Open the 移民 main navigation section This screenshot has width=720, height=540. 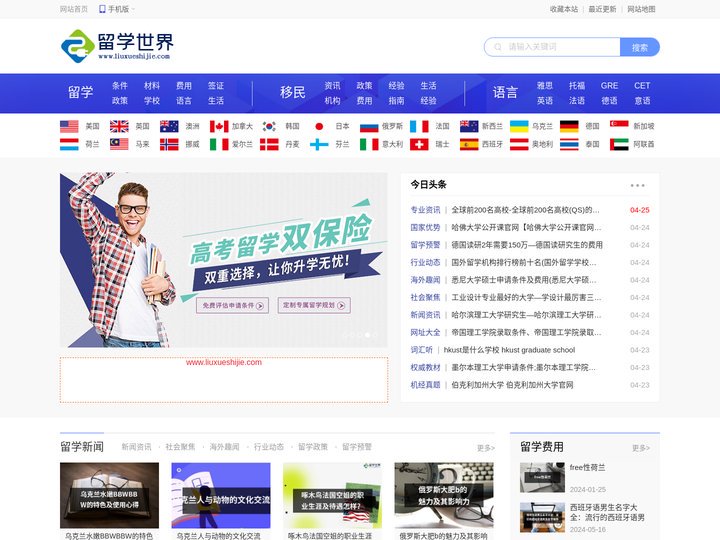coord(292,92)
